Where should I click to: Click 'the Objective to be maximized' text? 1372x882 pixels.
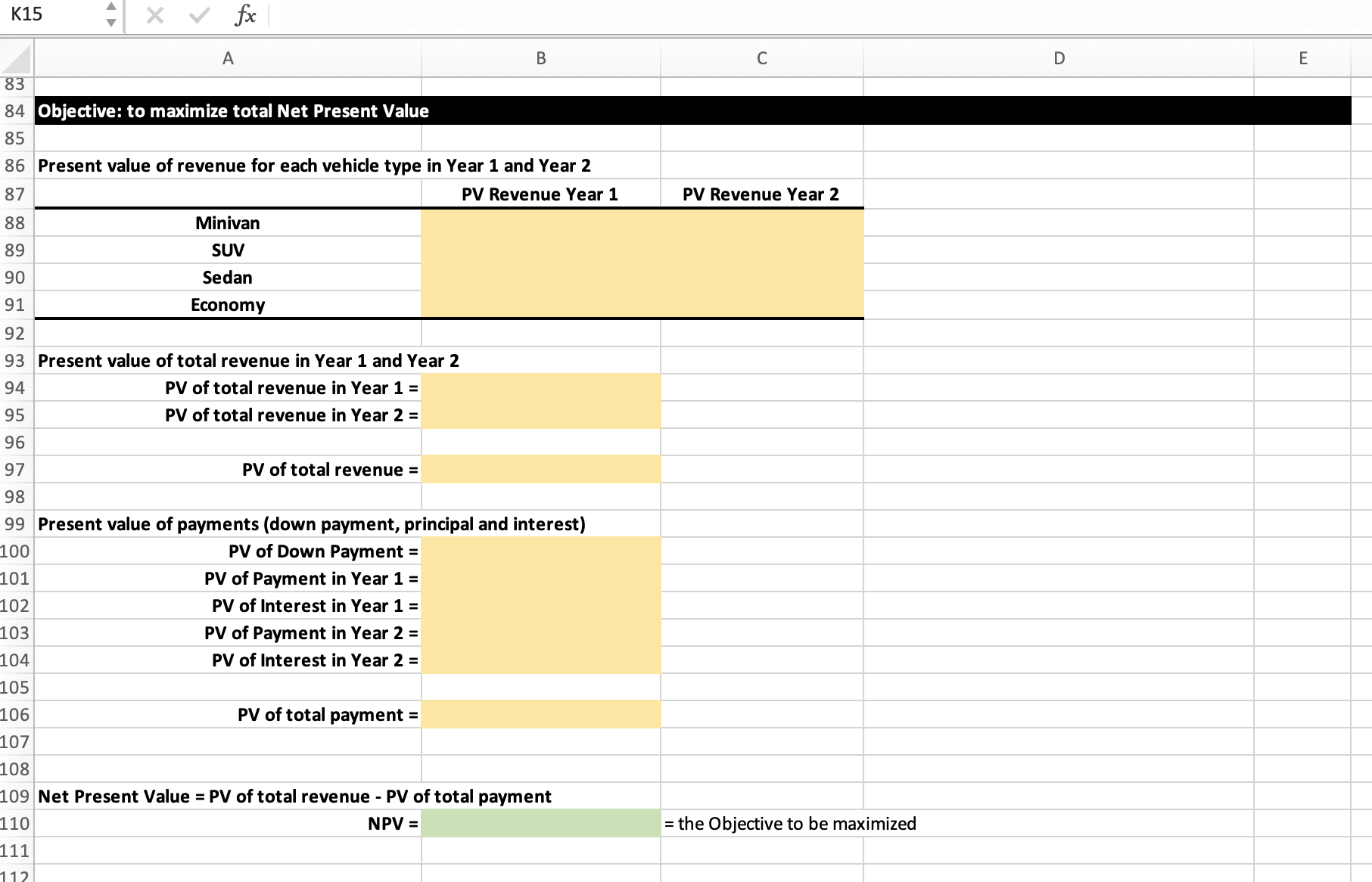797,824
